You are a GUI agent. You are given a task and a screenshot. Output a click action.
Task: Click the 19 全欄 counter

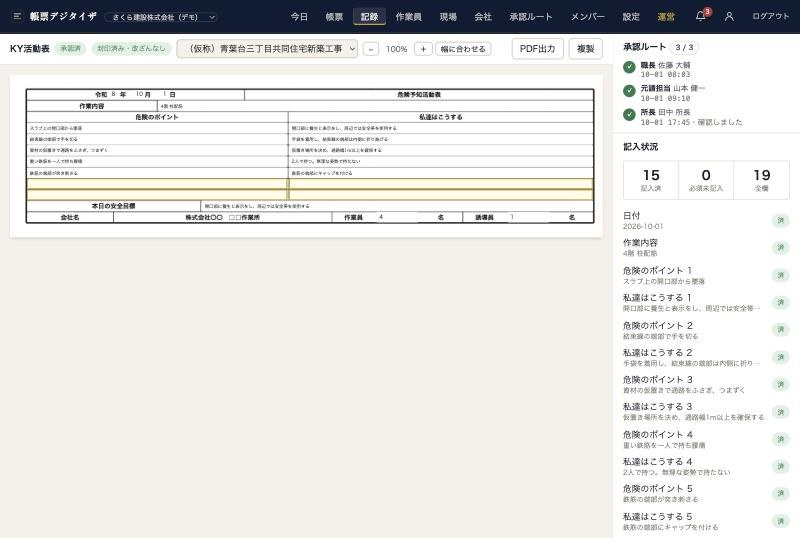(x=761, y=180)
